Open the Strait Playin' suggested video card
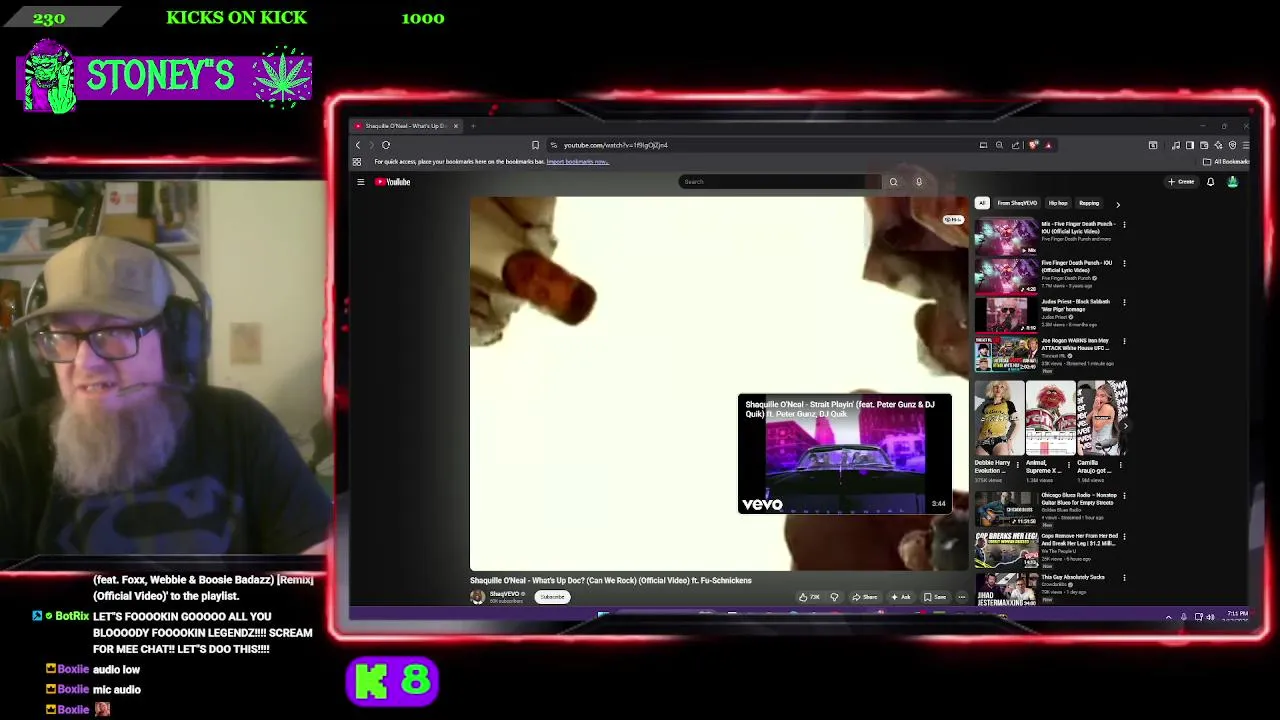This screenshot has width=1280, height=720. pos(845,454)
